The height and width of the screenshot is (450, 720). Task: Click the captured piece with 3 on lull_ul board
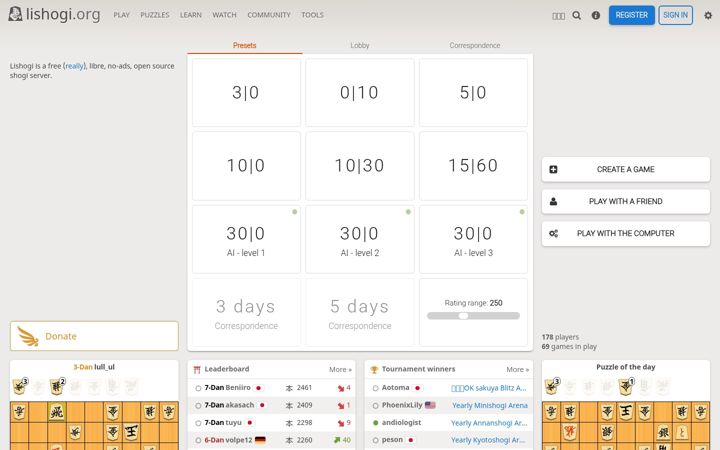point(20,387)
